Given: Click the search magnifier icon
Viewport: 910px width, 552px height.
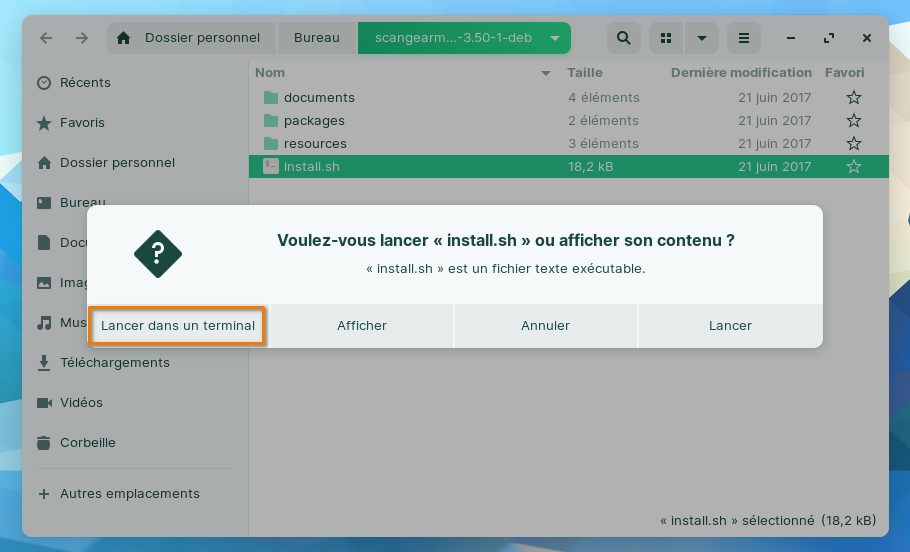Looking at the screenshot, I should click(x=623, y=39).
